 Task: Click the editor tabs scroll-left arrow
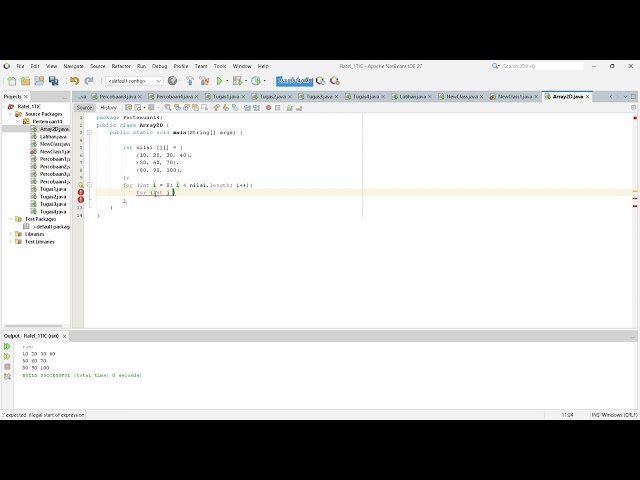pos(611,97)
